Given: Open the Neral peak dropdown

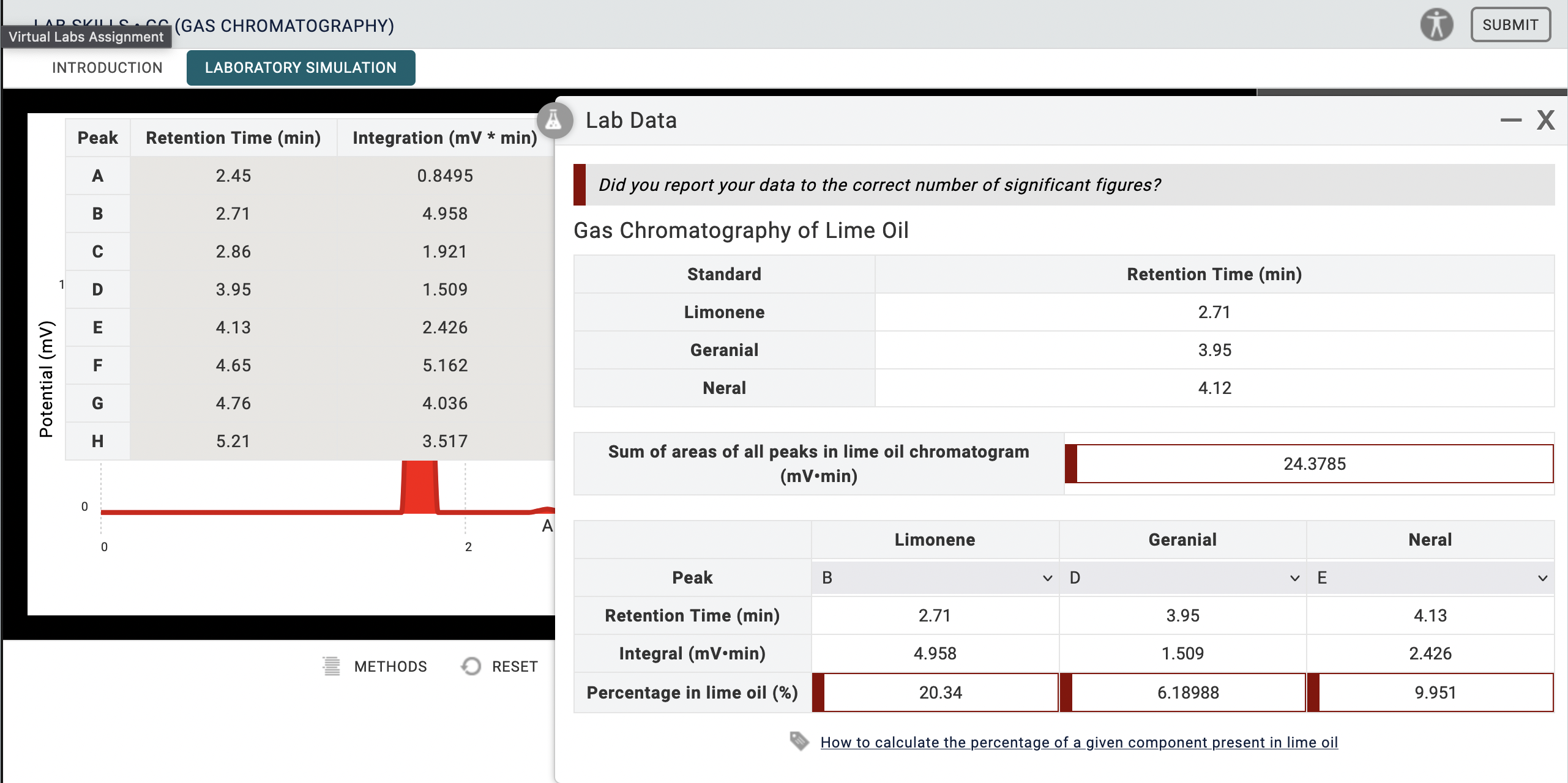Looking at the screenshot, I should [1430, 577].
